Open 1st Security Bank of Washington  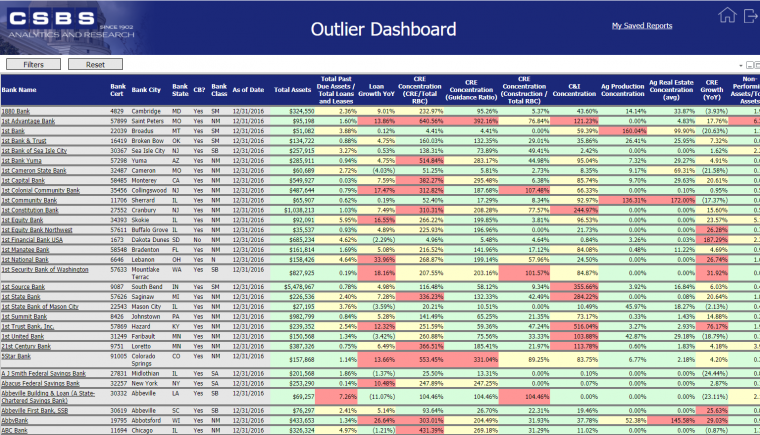tap(45, 270)
